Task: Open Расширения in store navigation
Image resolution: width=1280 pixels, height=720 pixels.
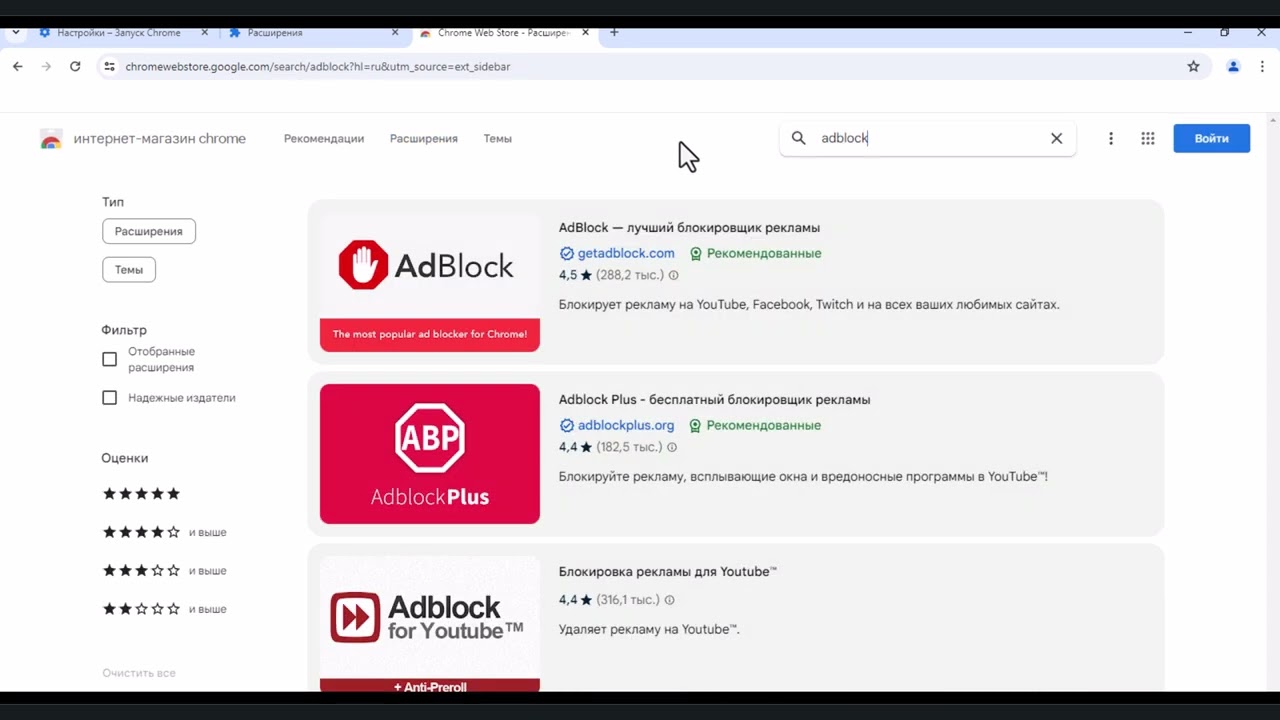Action: (424, 138)
